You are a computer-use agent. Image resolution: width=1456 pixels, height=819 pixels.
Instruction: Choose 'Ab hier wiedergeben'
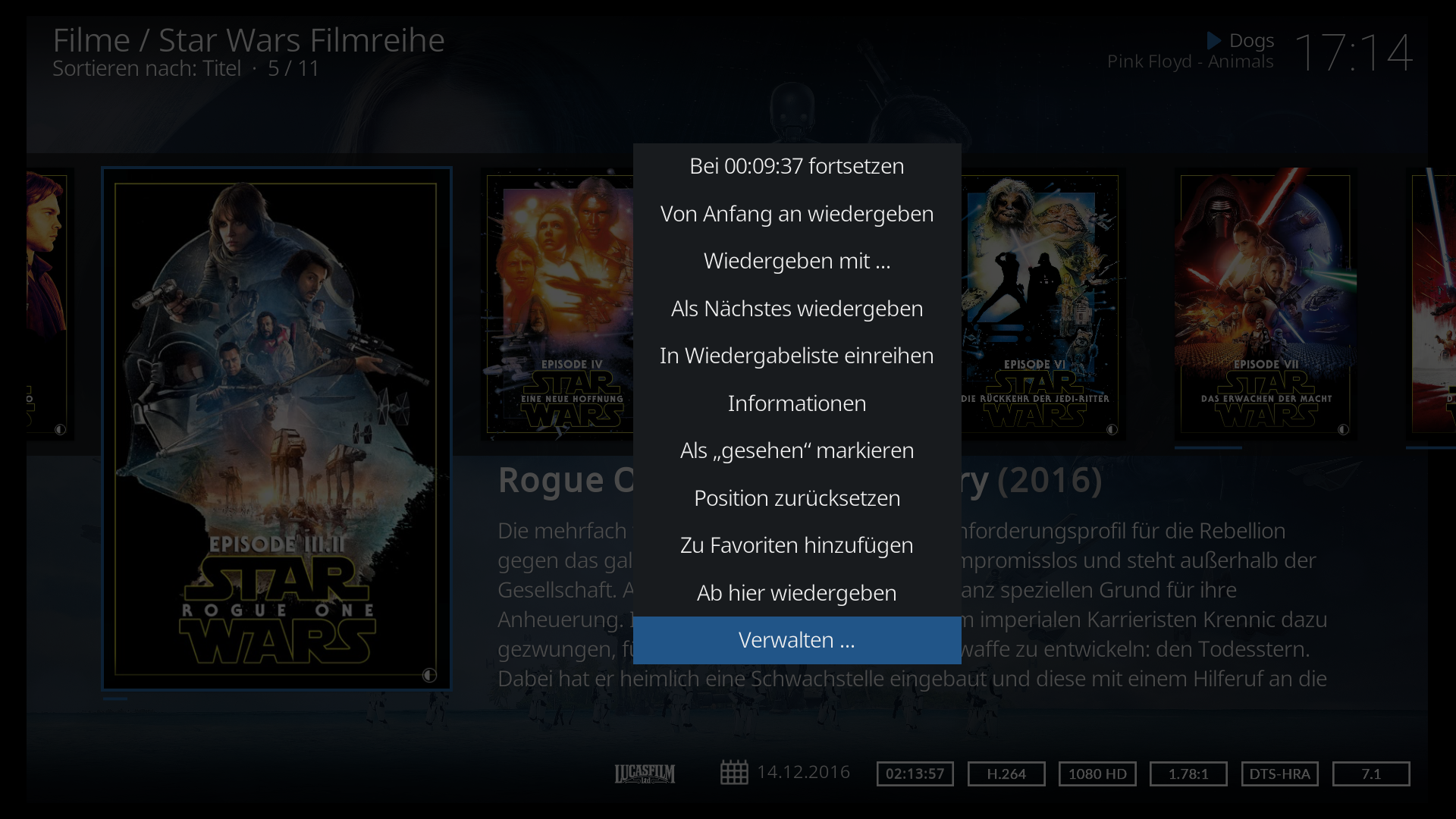tap(797, 593)
